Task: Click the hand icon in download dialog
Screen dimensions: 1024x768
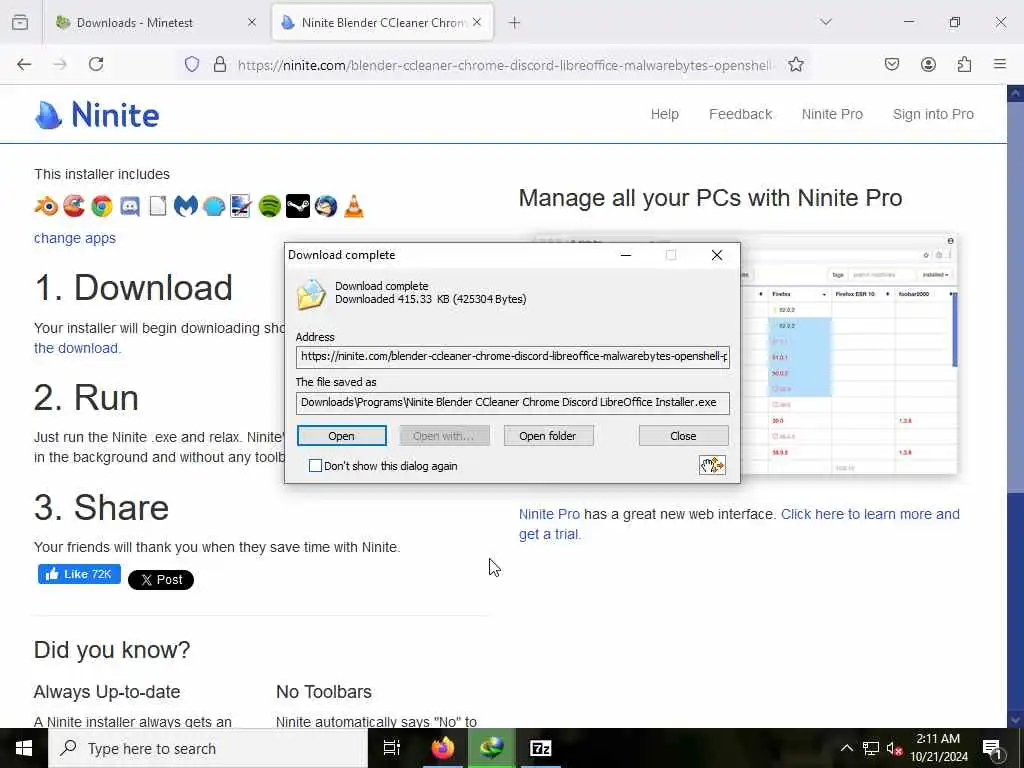Action: (712, 465)
